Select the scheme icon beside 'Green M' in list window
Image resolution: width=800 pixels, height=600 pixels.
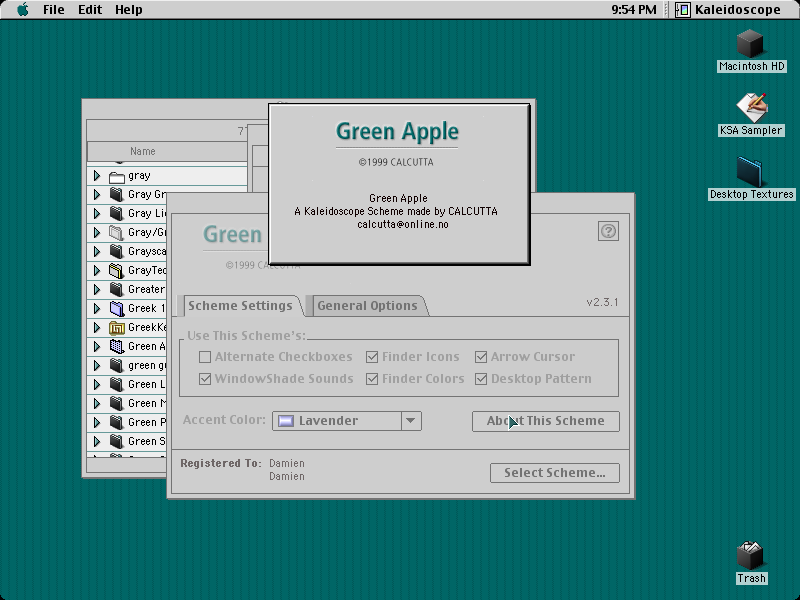(x=117, y=404)
